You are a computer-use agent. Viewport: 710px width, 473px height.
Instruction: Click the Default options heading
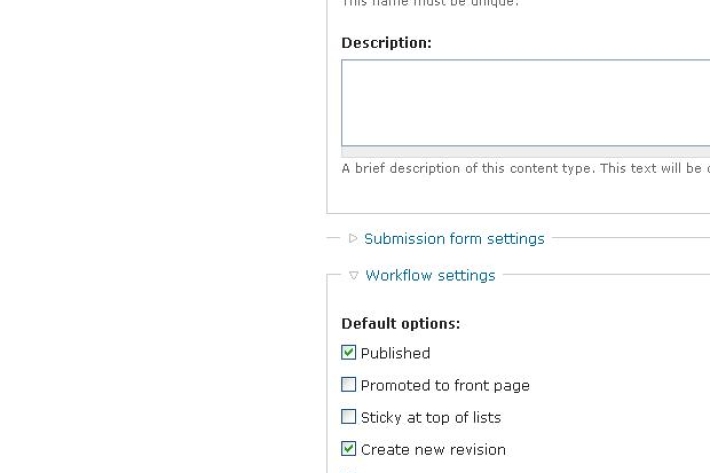pos(400,324)
